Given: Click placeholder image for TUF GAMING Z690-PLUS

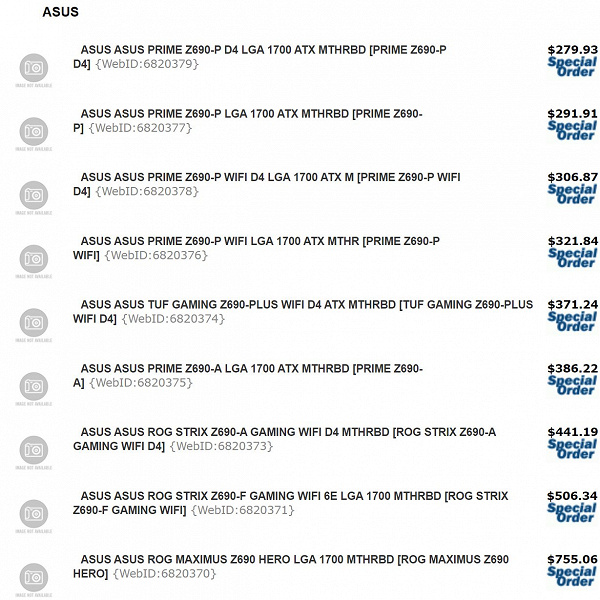Looking at the screenshot, I should pyautogui.click(x=35, y=324).
